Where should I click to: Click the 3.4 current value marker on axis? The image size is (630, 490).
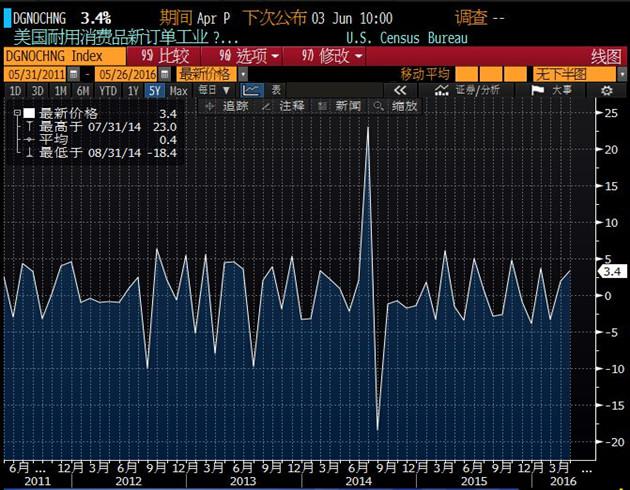click(610, 271)
